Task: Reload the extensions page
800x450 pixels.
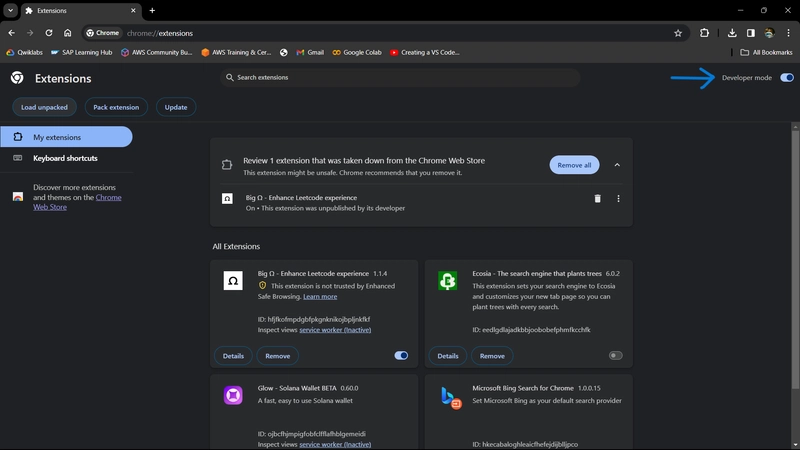Action: (x=48, y=33)
